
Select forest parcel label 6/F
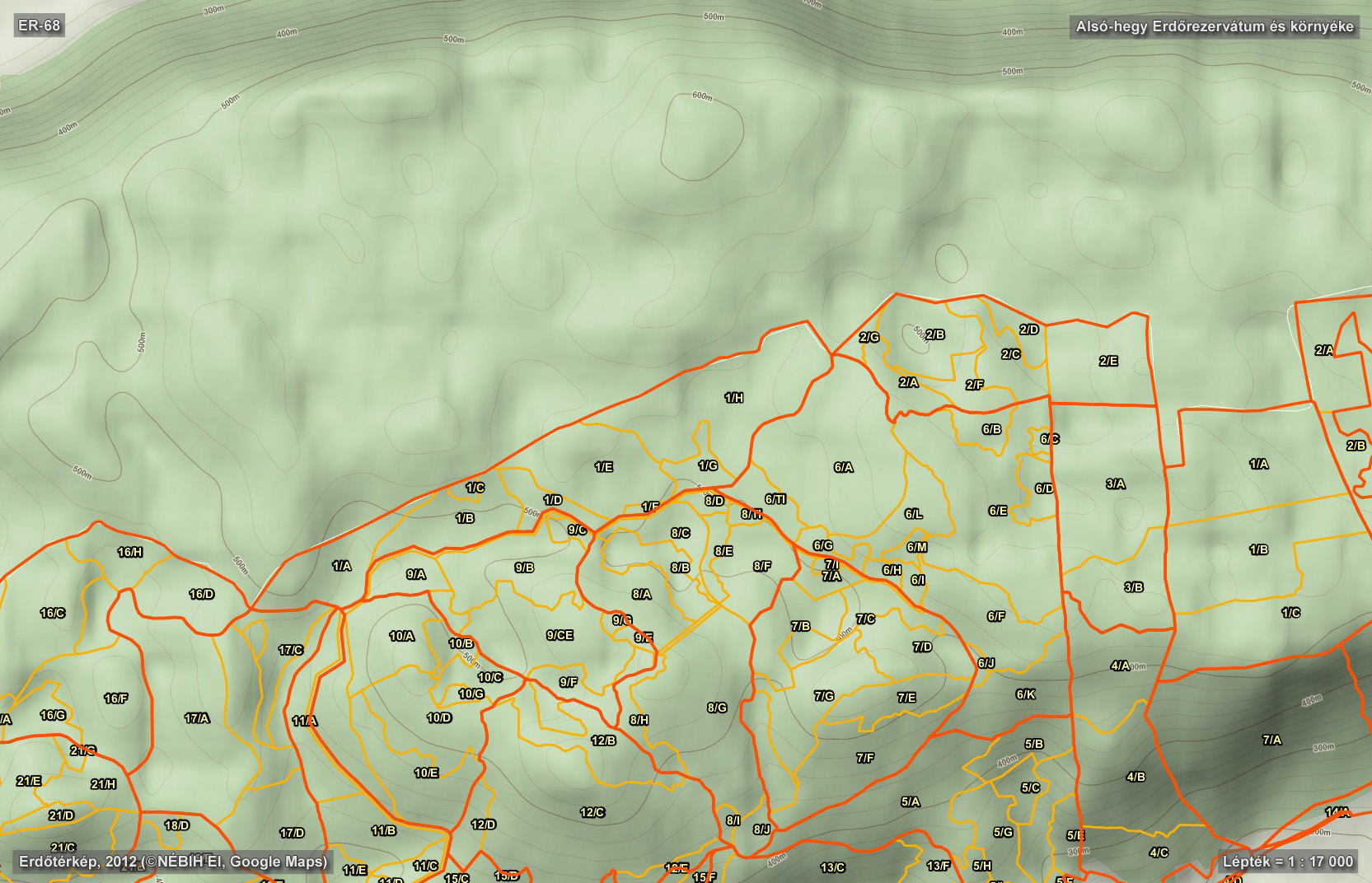[x=996, y=616]
